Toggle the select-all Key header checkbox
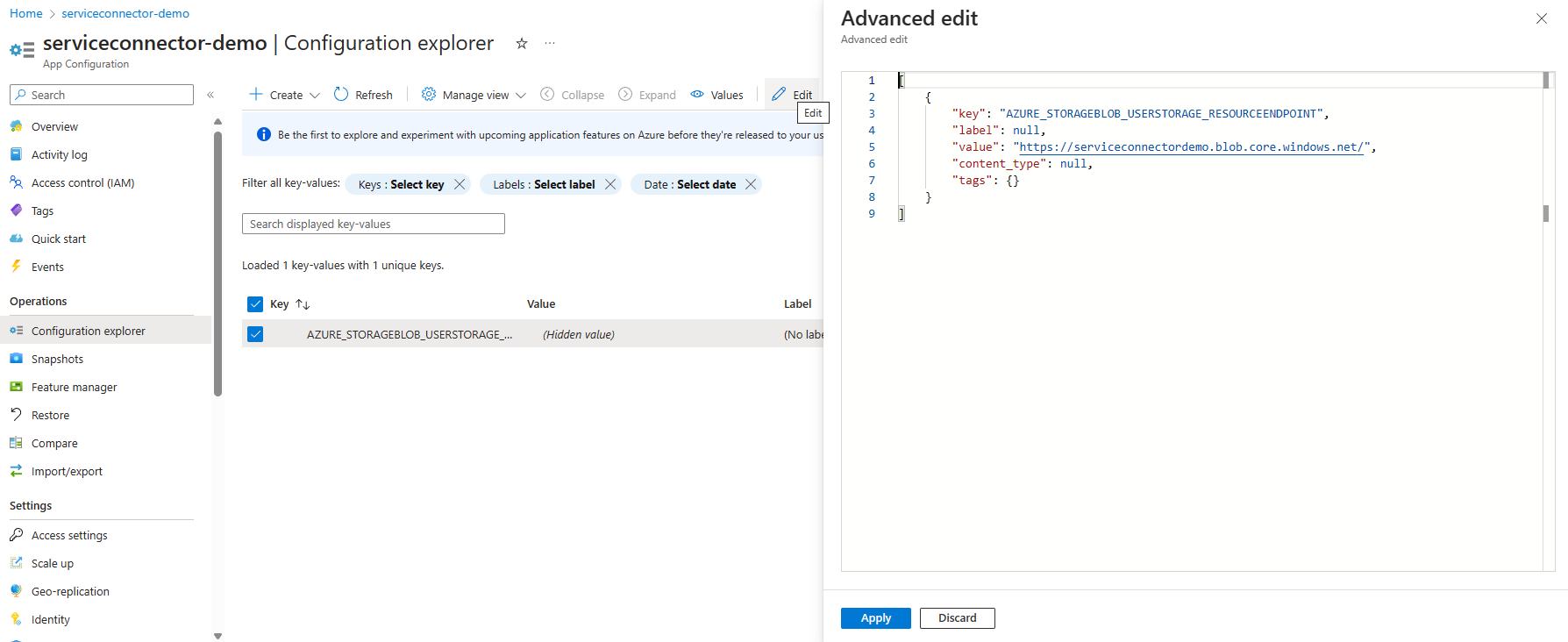This screenshot has height=642, width=1568. click(x=255, y=304)
